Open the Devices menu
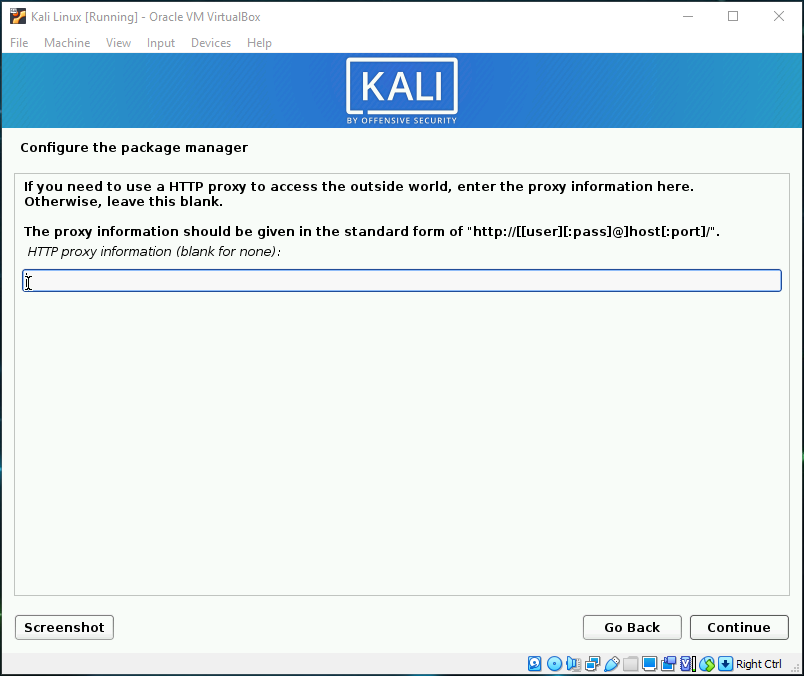This screenshot has width=804, height=676. point(211,43)
